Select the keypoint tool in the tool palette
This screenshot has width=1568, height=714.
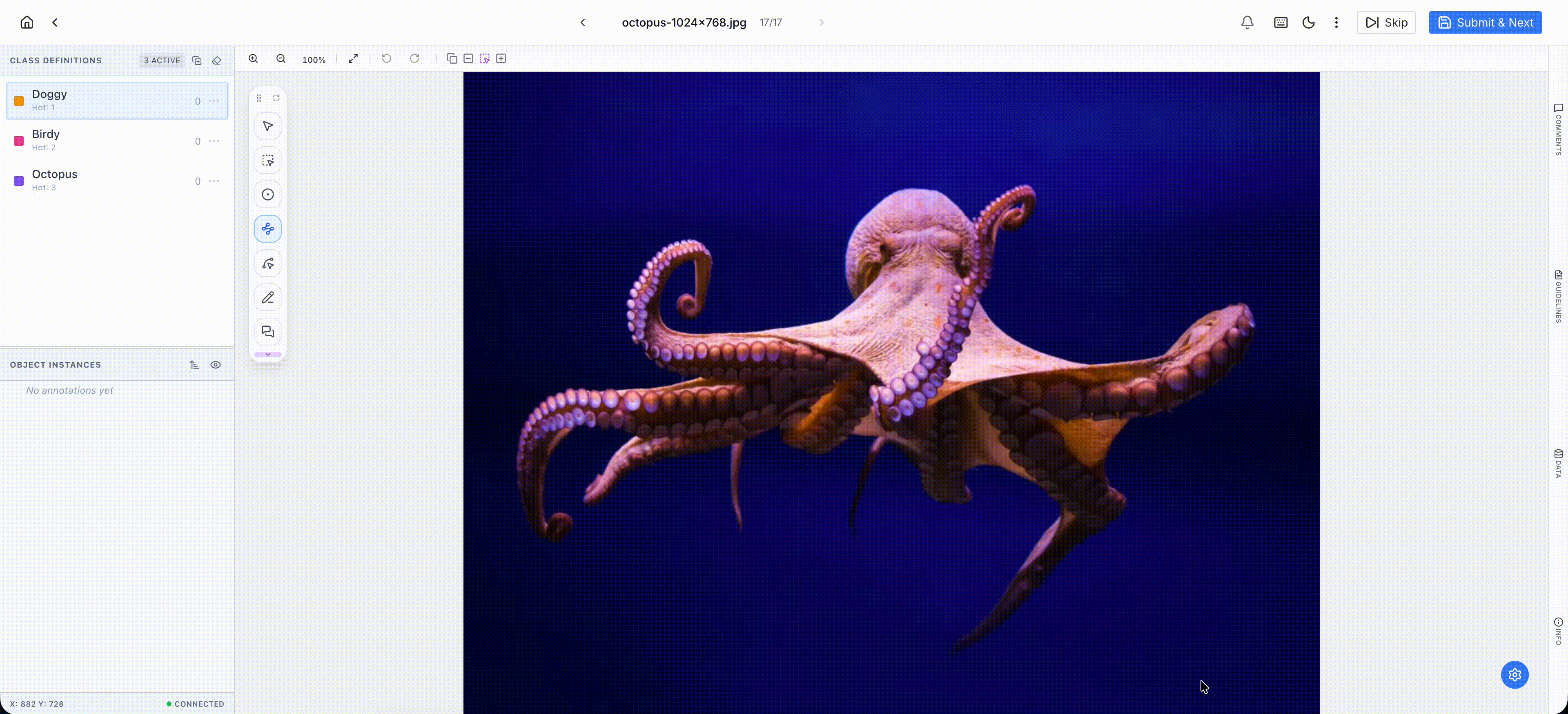coord(267,194)
